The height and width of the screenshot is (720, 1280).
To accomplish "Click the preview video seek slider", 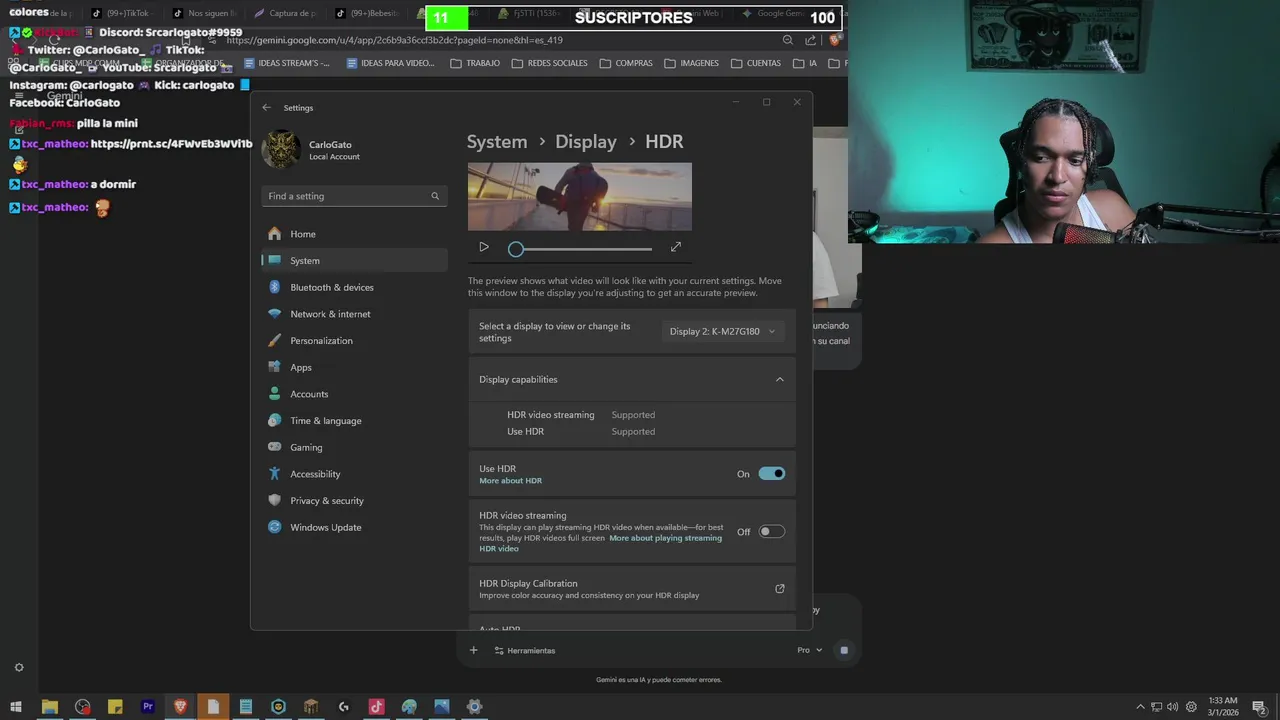I will point(580,249).
